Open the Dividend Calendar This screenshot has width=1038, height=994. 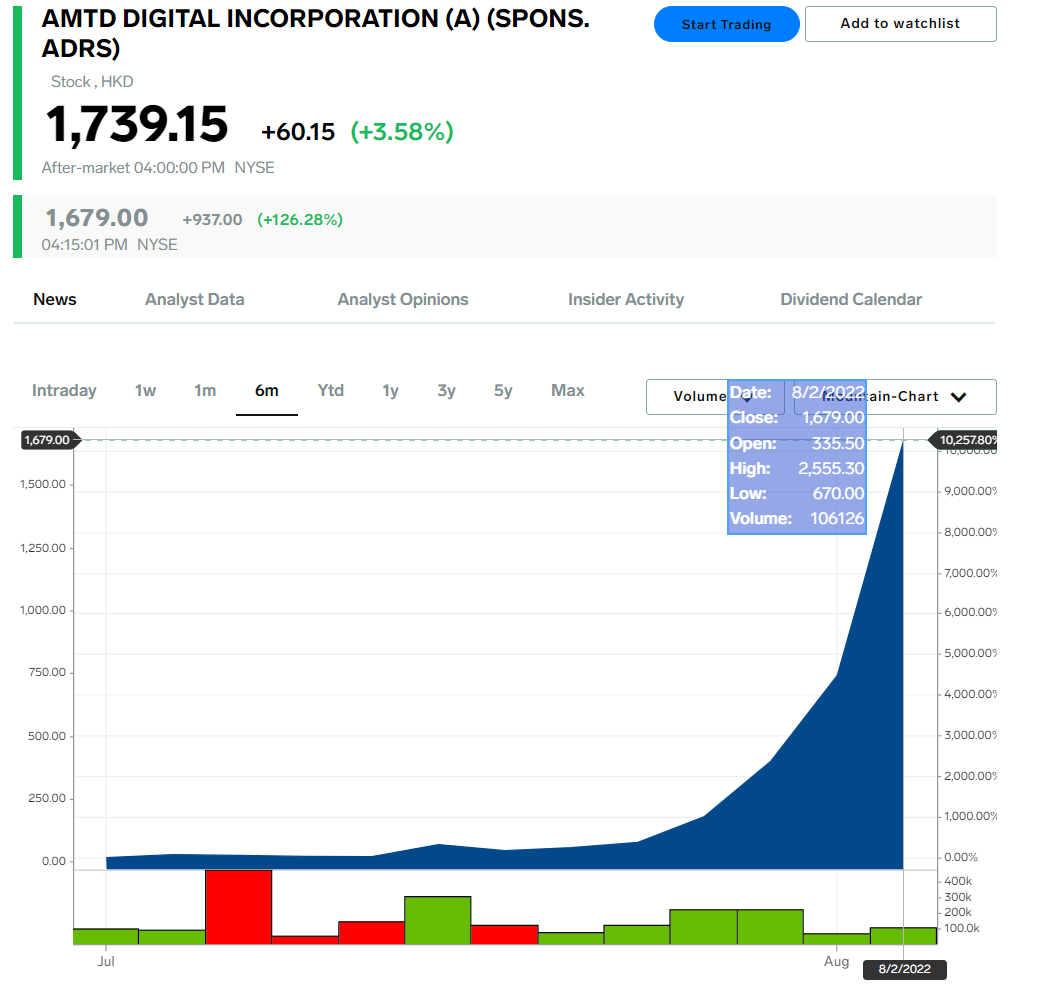click(x=851, y=299)
